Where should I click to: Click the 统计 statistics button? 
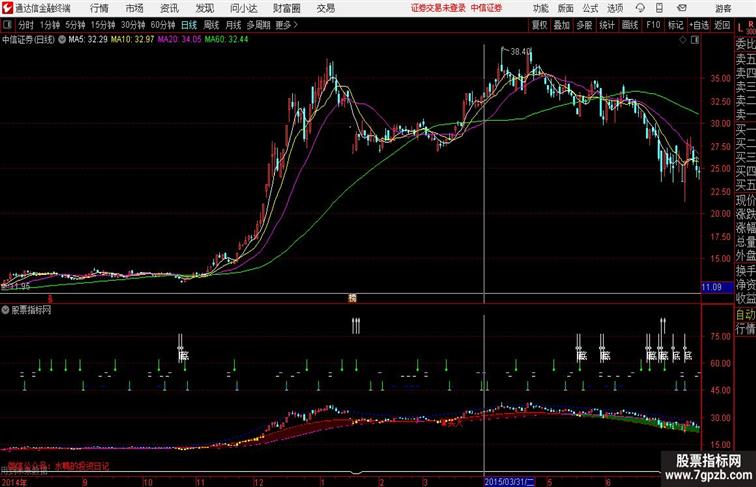pos(607,25)
